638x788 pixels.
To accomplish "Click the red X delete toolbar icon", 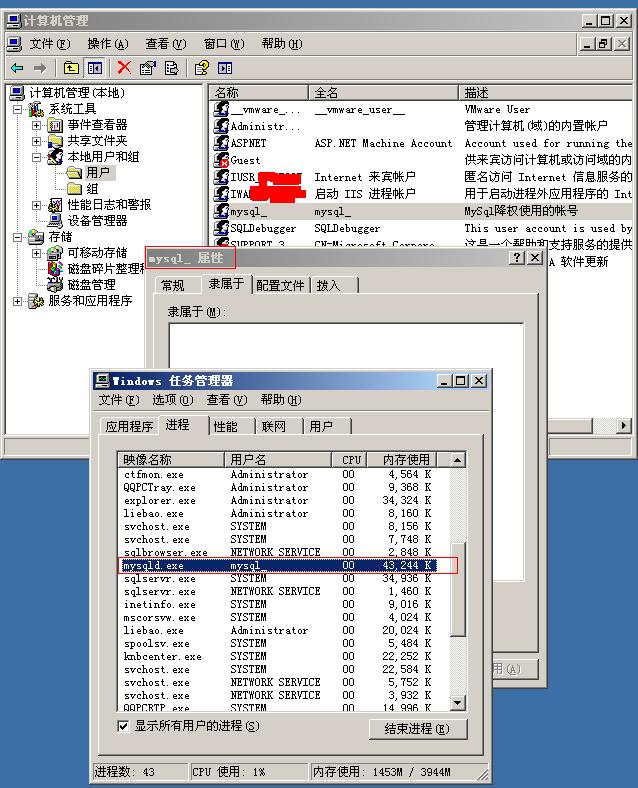I will pos(124,68).
